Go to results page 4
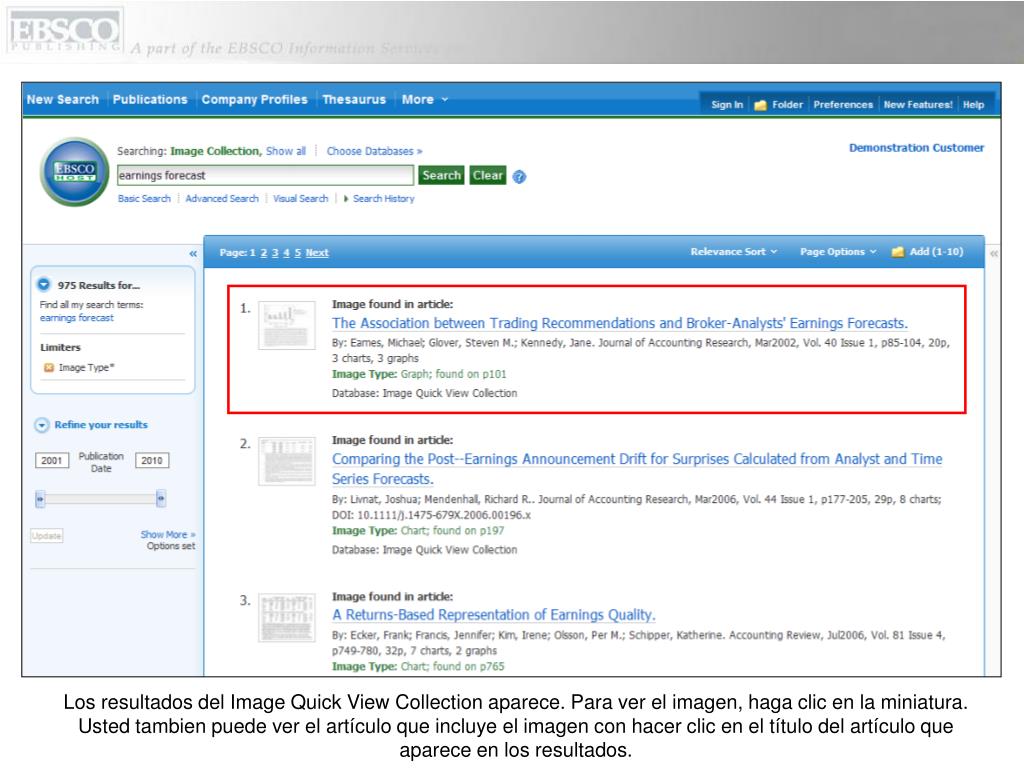This screenshot has height=768, width=1024. [x=286, y=253]
